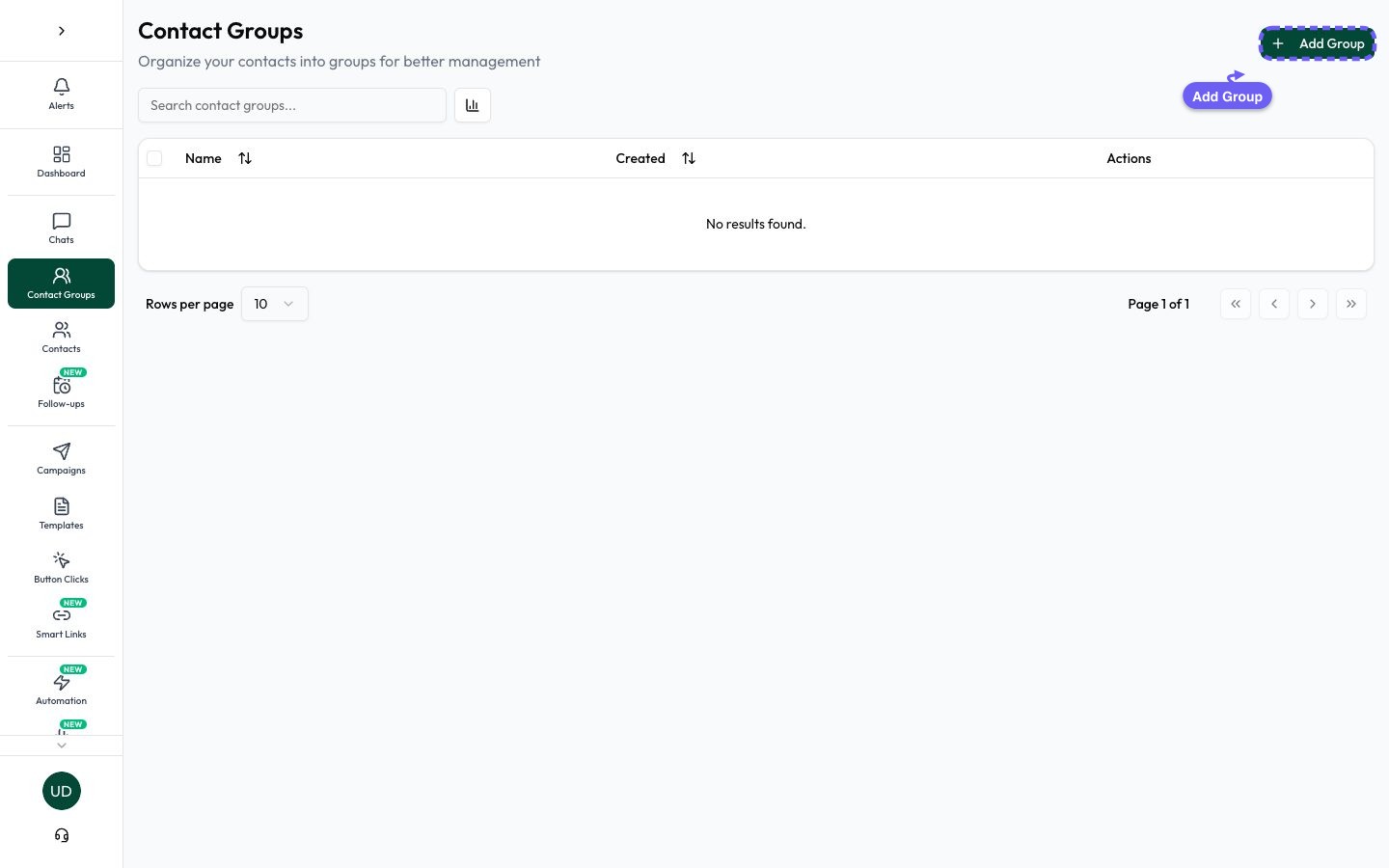The image size is (1389, 868).
Task: Click the Actions column header
Action: click(1129, 158)
